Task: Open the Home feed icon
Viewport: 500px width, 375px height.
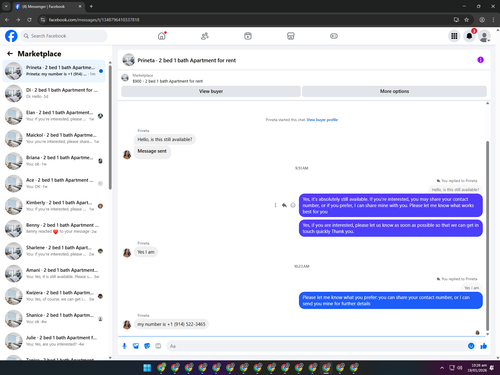Action: click(x=162, y=36)
